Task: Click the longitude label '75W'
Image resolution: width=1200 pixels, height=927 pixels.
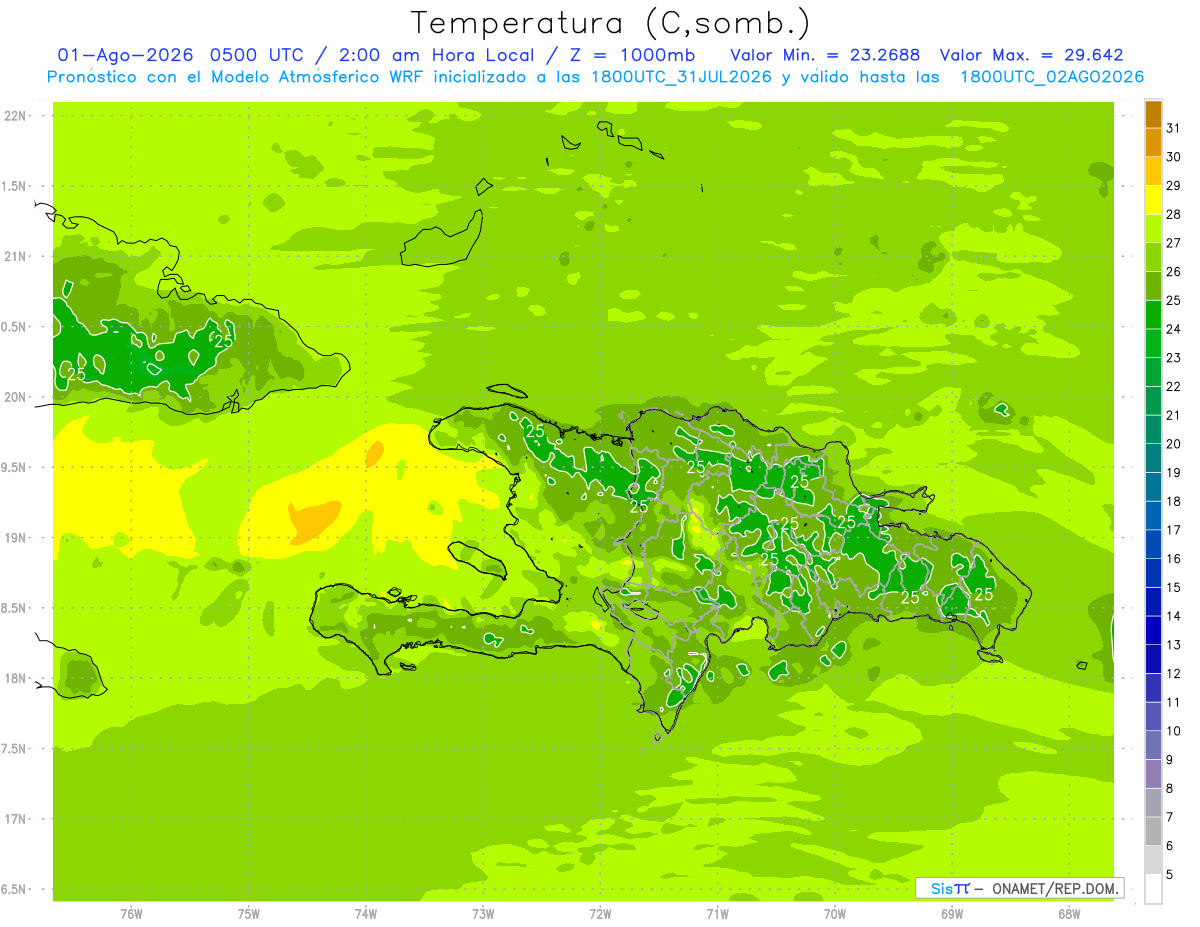Action: pos(248,914)
